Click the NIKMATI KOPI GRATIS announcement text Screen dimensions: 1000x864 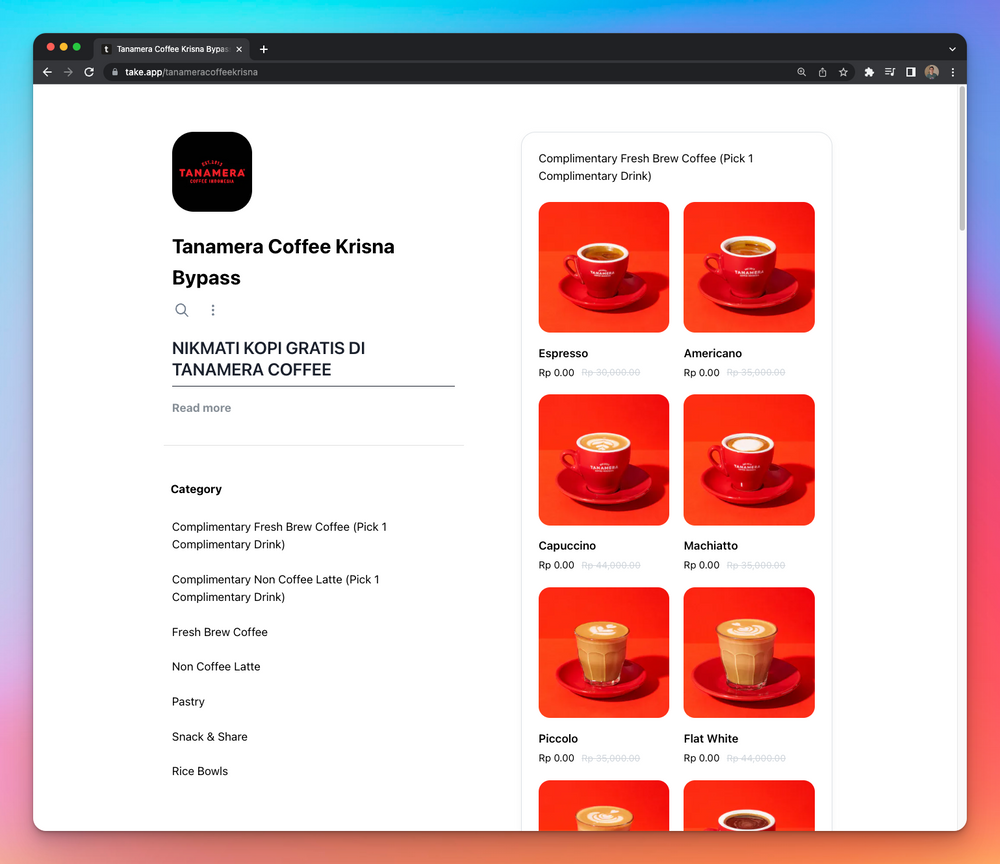(268, 359)
